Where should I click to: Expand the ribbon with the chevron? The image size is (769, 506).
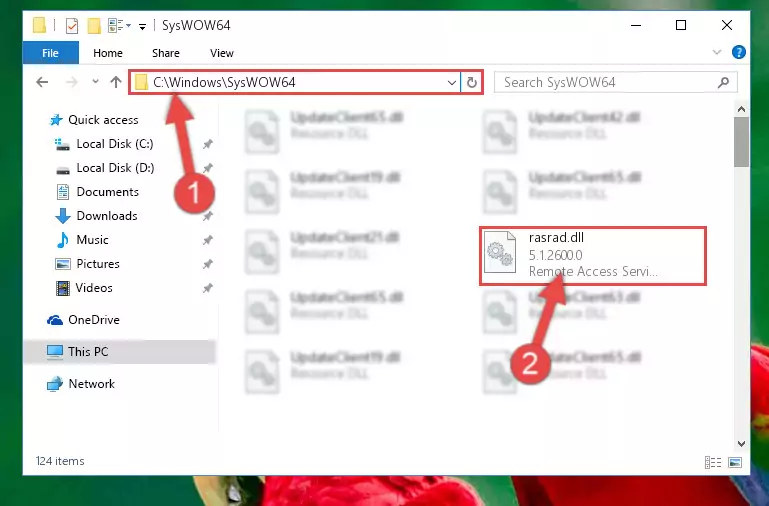click(717, 52)
